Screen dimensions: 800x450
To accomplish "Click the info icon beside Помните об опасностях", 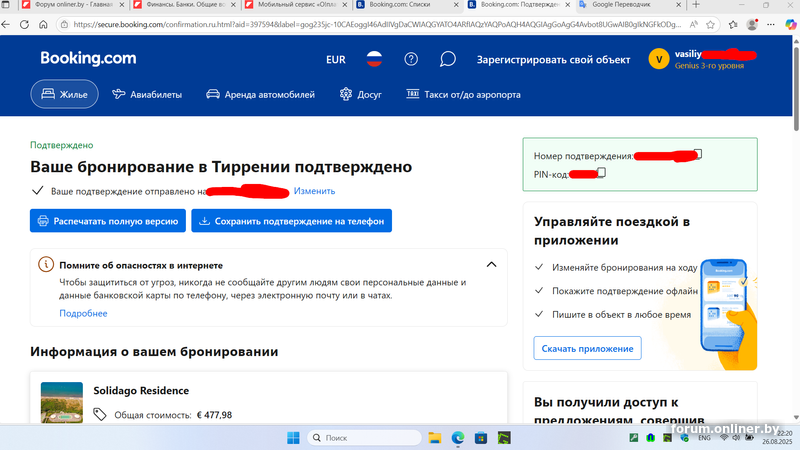I will click(46, 264).
